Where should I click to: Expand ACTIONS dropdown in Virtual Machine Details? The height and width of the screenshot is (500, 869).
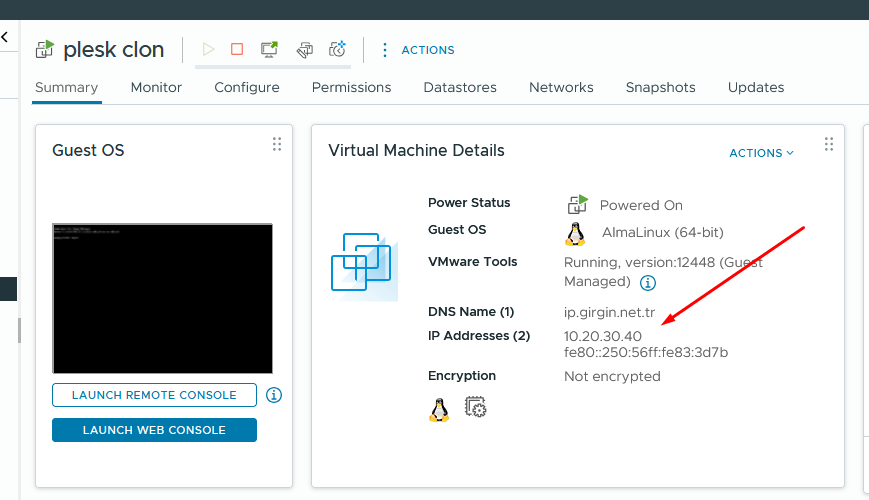(761, 153)
